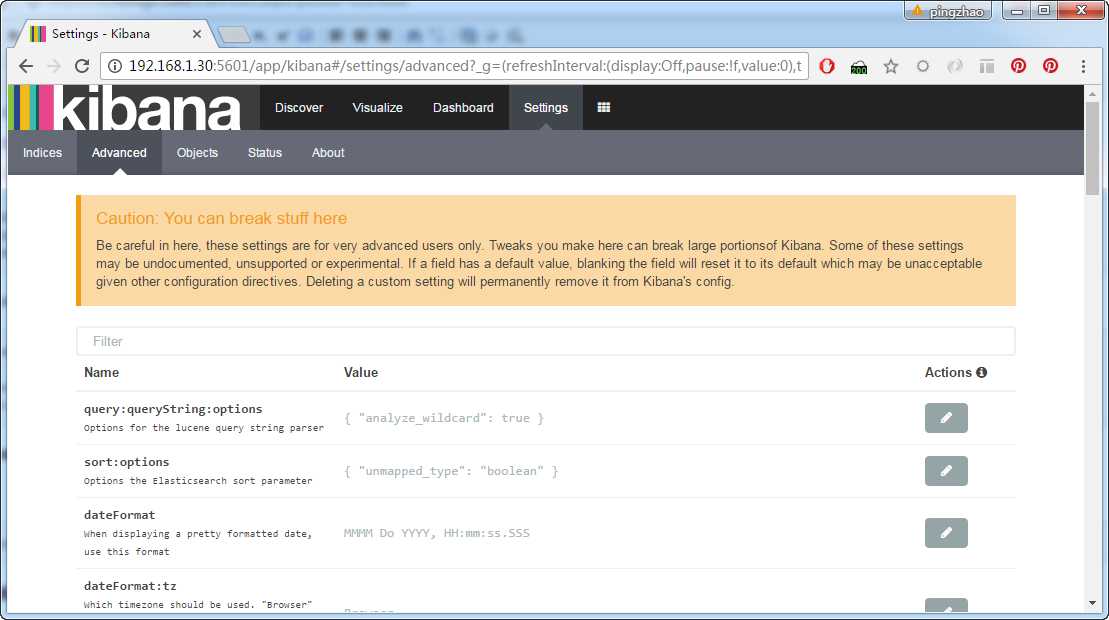Click the forward navigation arrow
This screenshot has height=620, width=1109.
pos(54,66)
